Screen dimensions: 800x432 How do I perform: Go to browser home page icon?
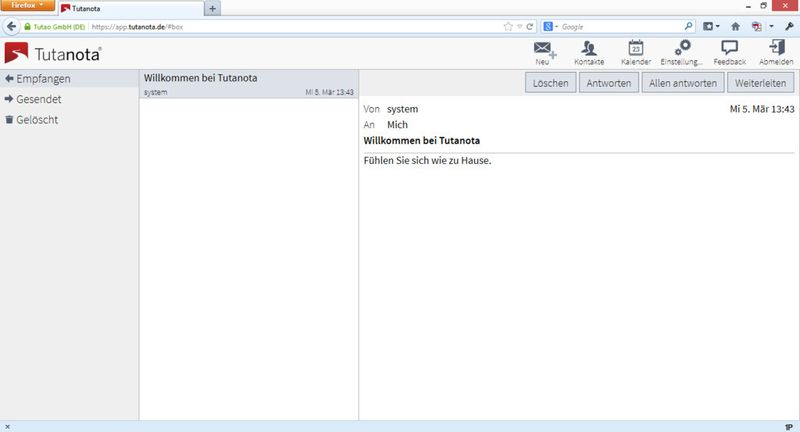735,27
